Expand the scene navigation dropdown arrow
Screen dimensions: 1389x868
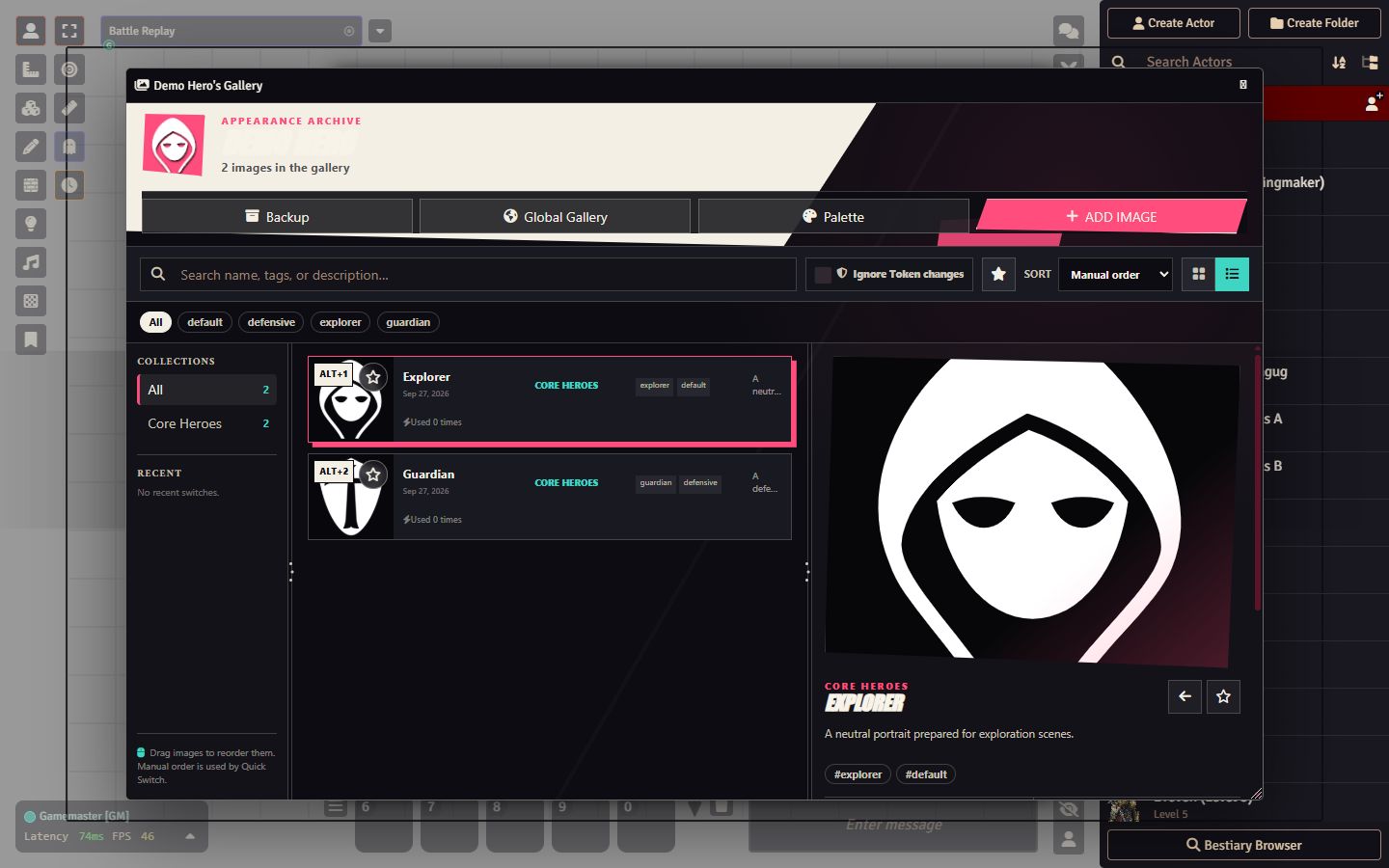pyautogui.click(x=380, y=31)
